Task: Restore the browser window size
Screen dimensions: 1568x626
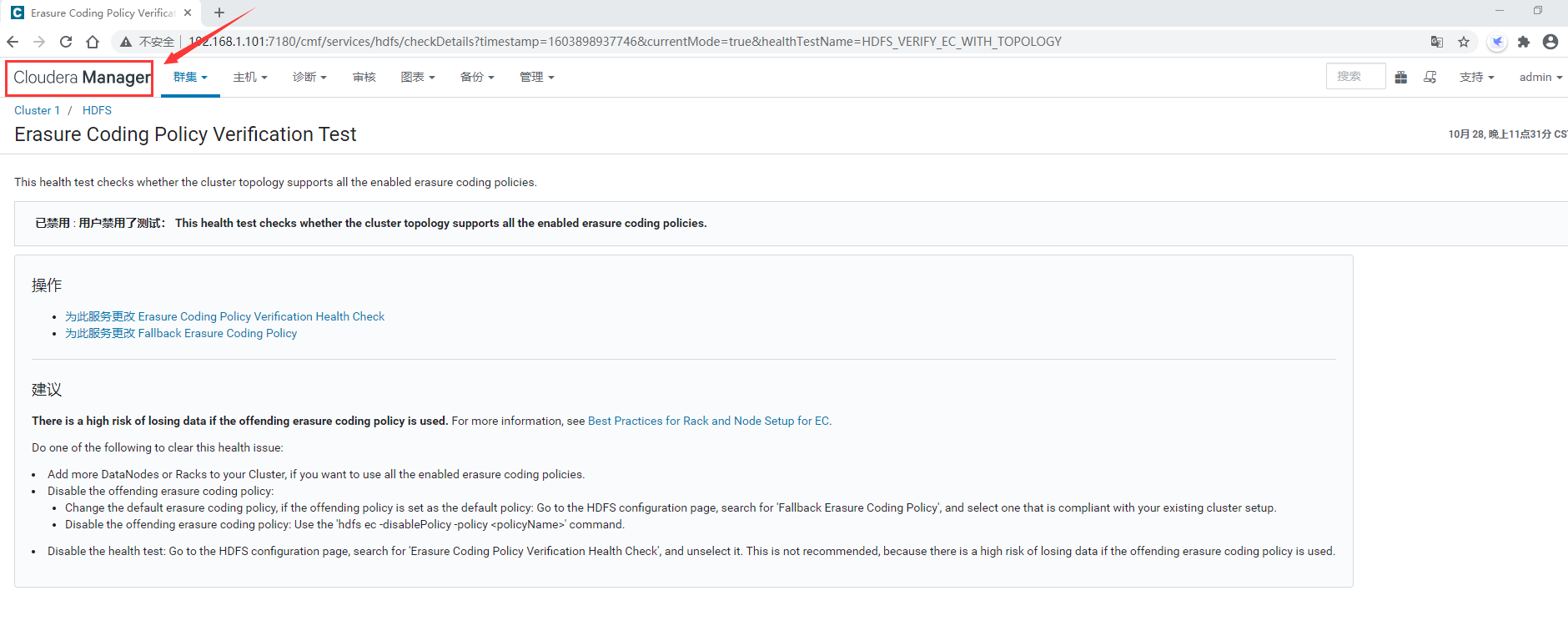Action: click(x=1537, y=11)
